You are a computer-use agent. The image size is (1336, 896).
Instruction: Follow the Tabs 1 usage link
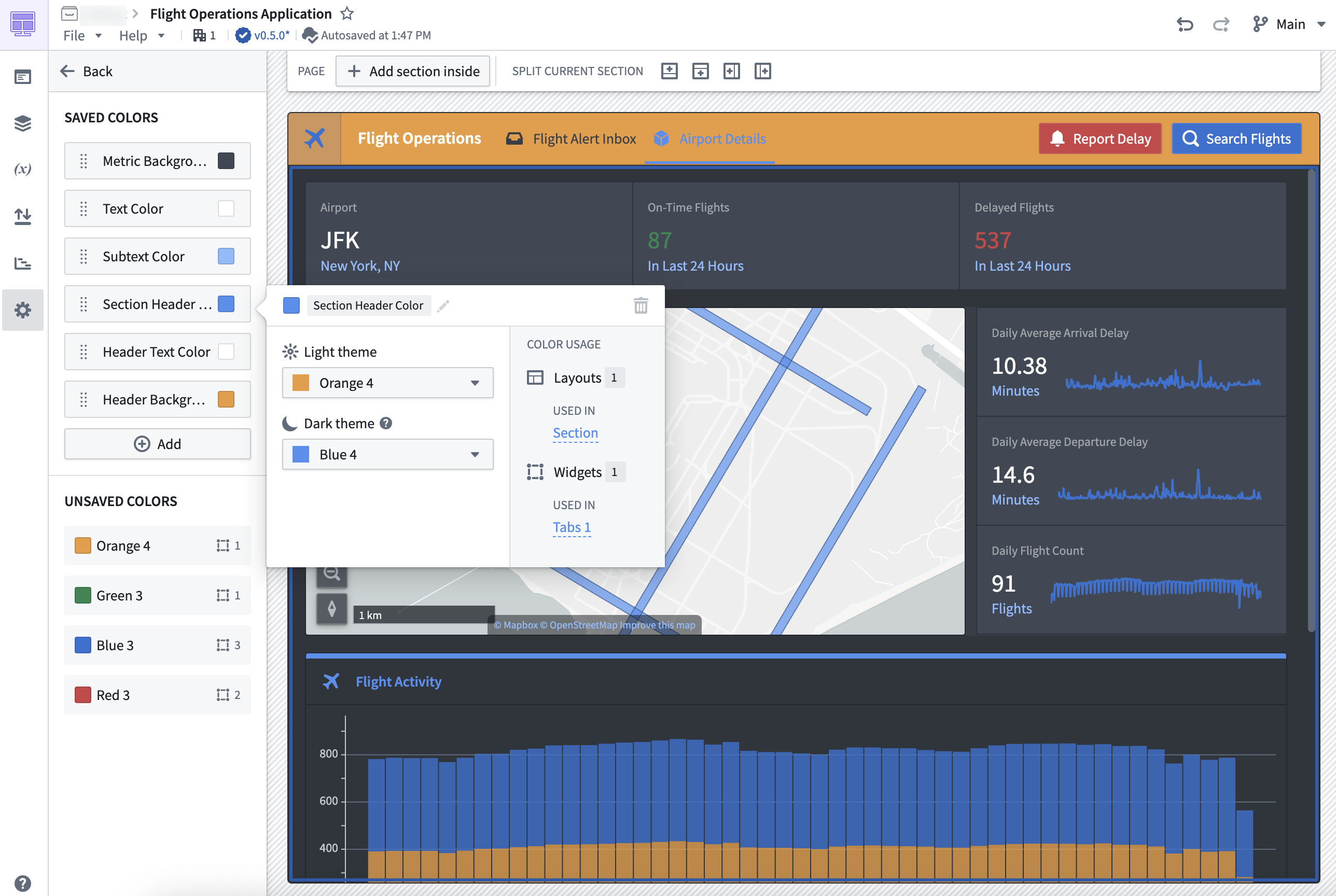tap(572, 527)
